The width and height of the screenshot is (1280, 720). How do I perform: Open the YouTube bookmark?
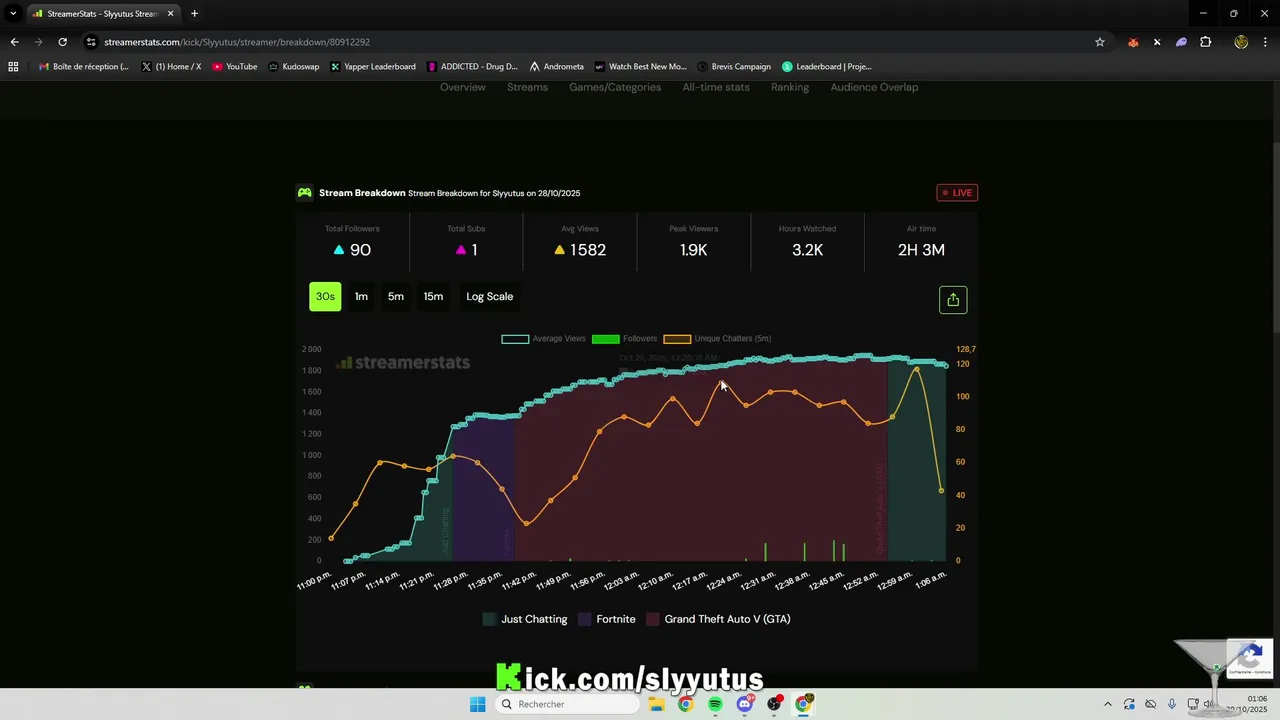[x=235, y=67]
